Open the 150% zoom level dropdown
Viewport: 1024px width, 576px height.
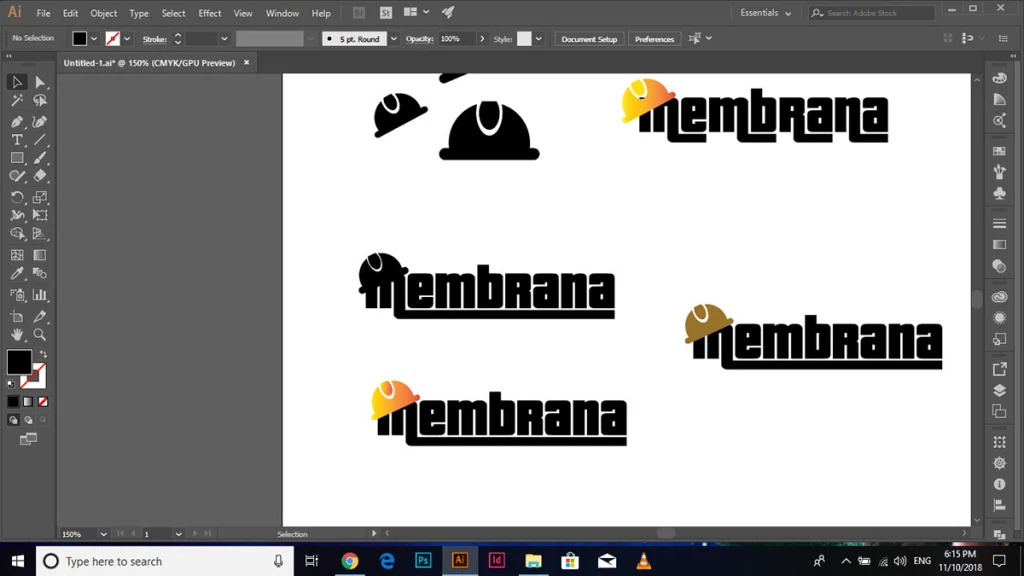(x=103, y=534)
